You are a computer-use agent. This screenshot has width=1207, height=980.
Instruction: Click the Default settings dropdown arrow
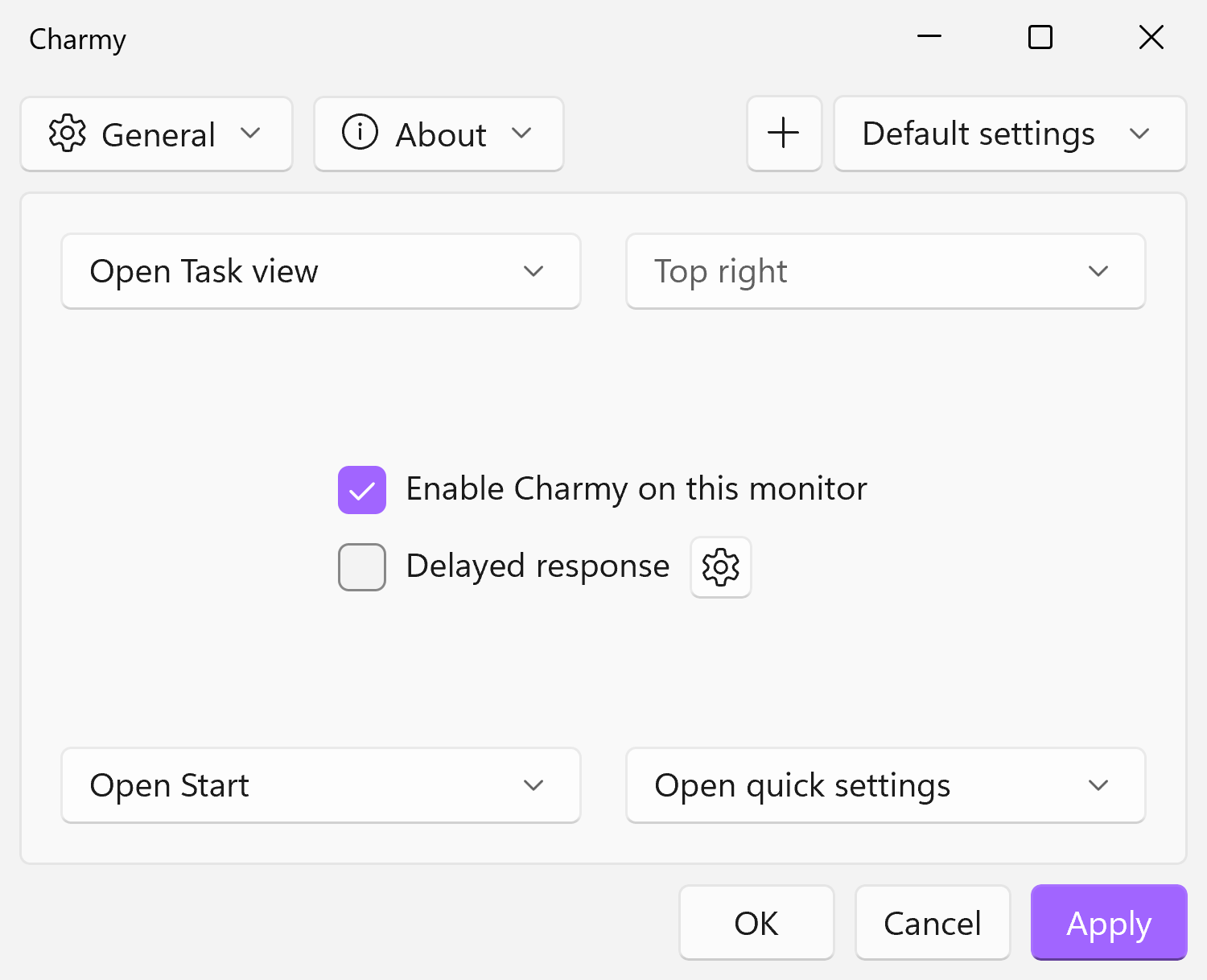tap(1142, 134)
